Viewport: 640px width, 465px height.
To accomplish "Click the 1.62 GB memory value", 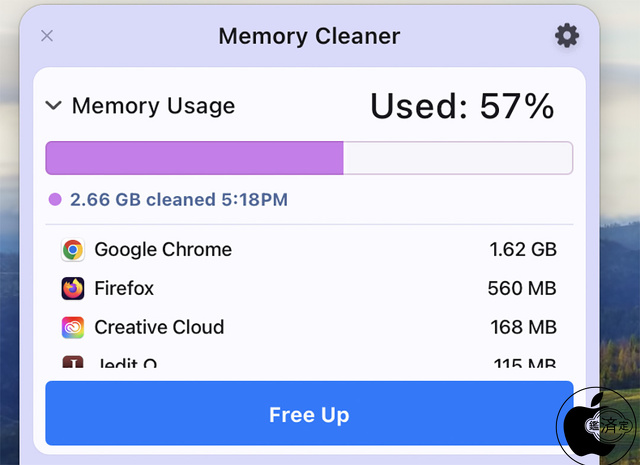I will click(x=523, y=250).
